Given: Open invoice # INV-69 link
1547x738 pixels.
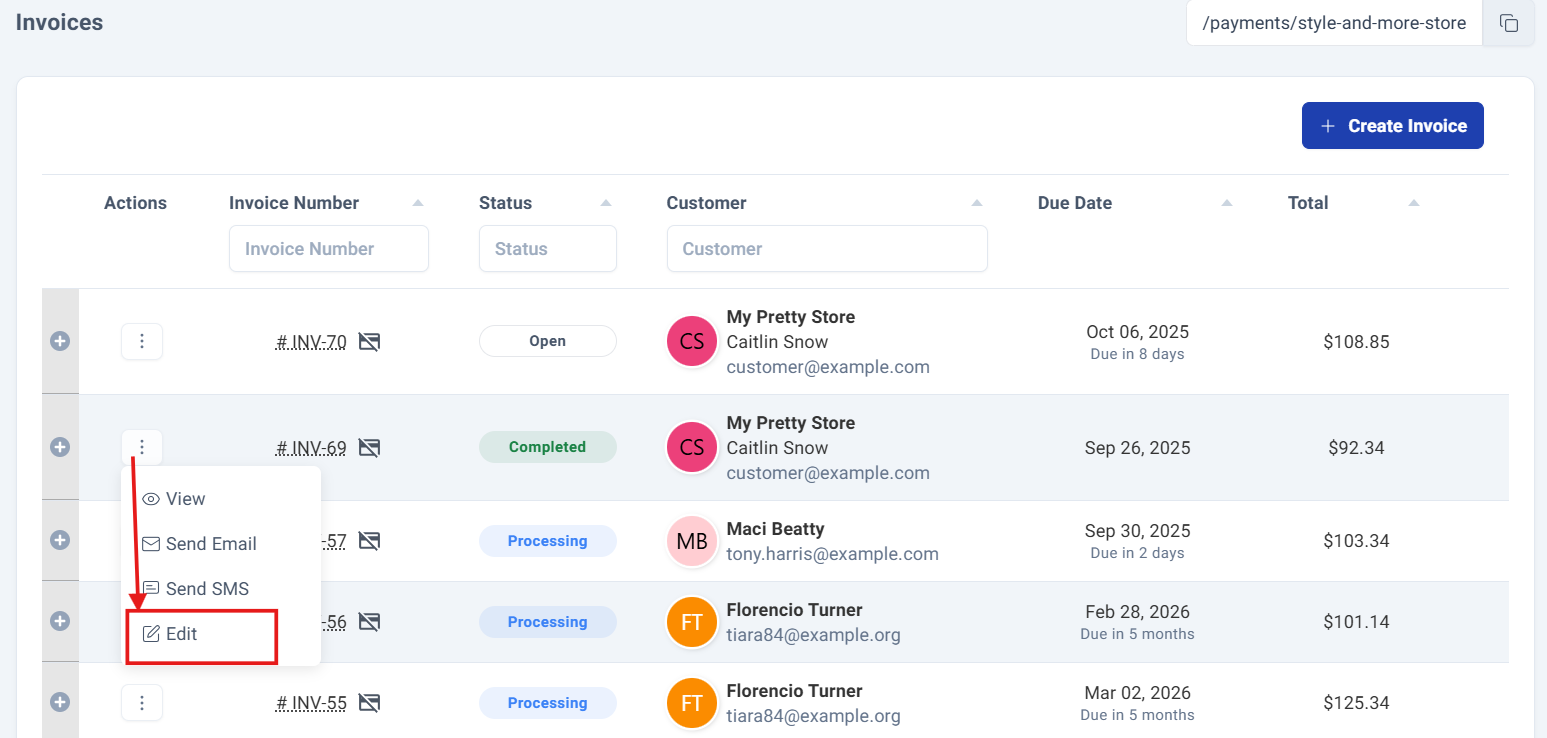Looking at the screenshot, I should coord(311,447).
